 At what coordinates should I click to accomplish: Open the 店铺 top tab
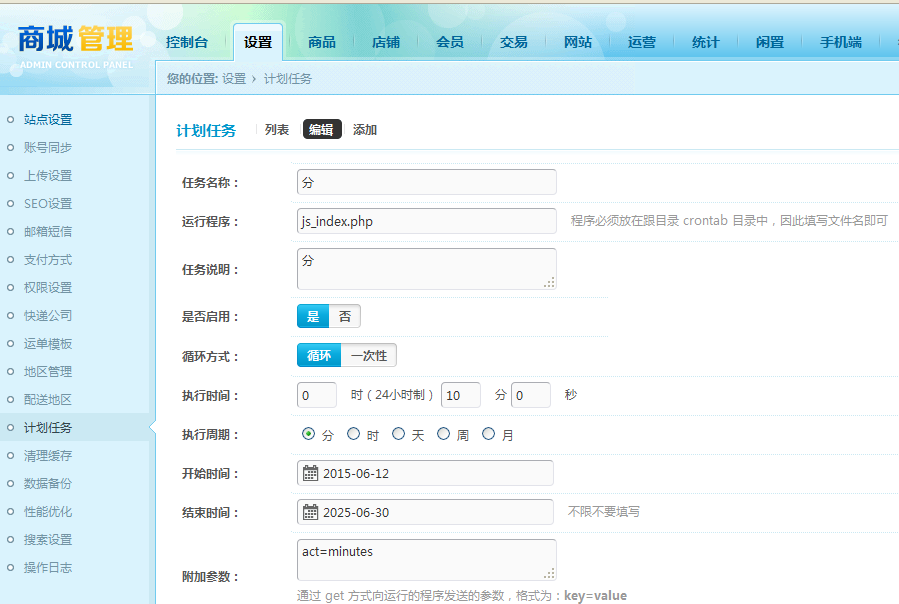(386, 42)
